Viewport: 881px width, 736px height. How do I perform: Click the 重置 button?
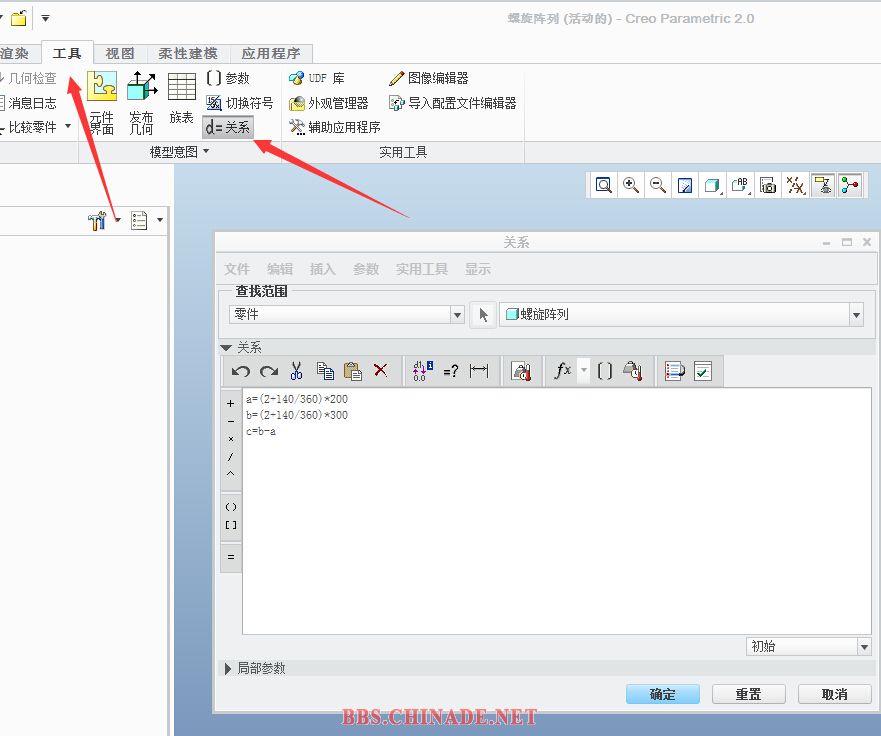click(748, 694)
